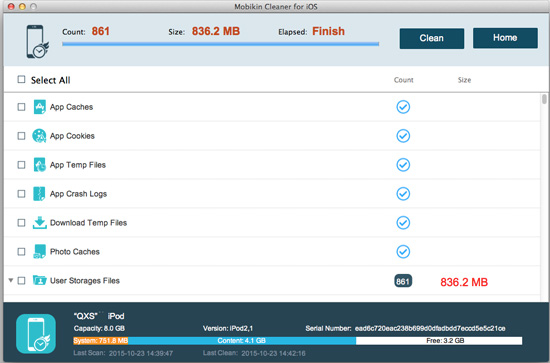Tick the Select All checkbox
The height and width of the screenshot is (363, 550).
tap(21, 79)
